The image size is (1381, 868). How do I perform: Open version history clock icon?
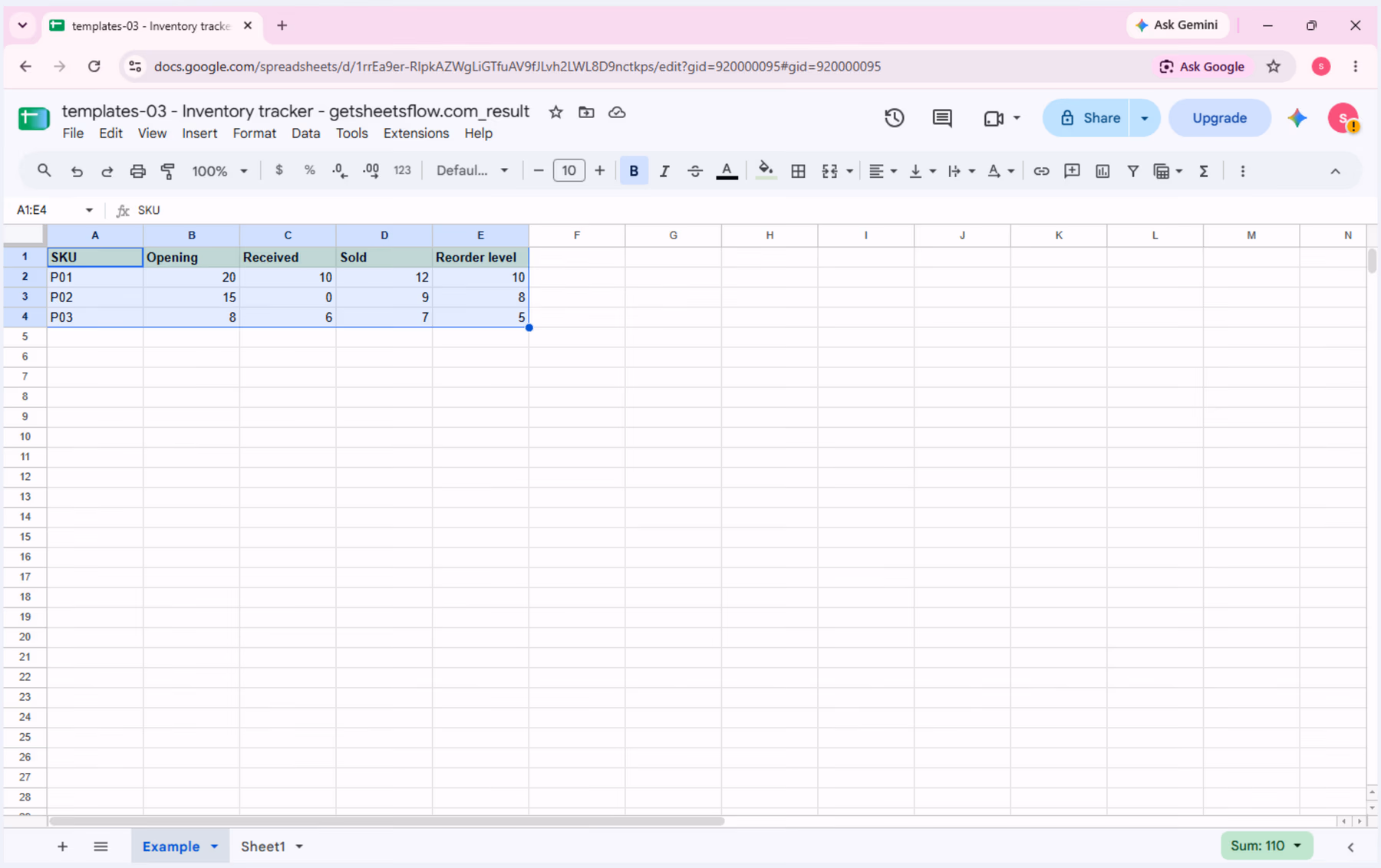(895, 118)
